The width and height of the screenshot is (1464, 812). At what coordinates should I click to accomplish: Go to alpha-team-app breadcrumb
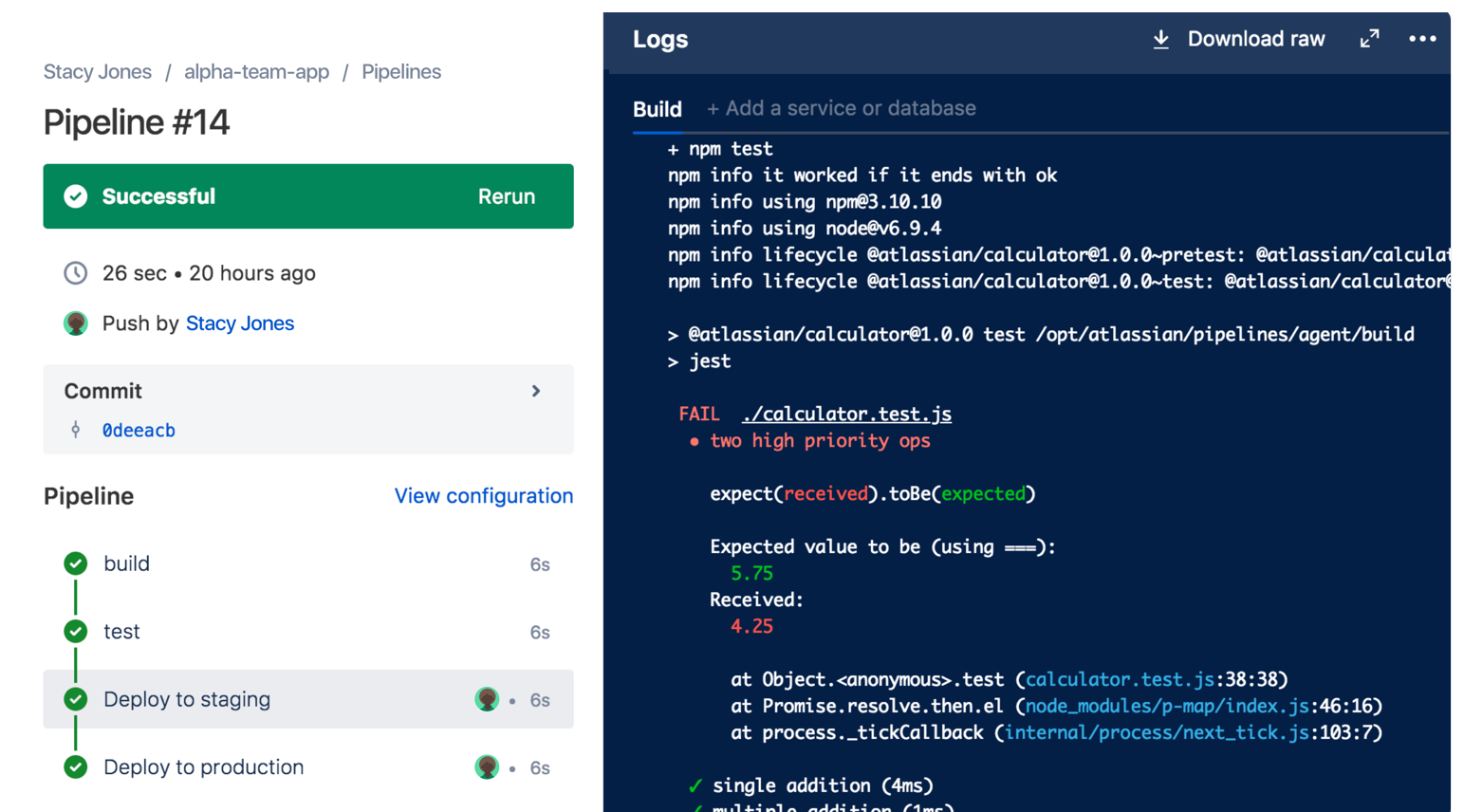(256, 72)
